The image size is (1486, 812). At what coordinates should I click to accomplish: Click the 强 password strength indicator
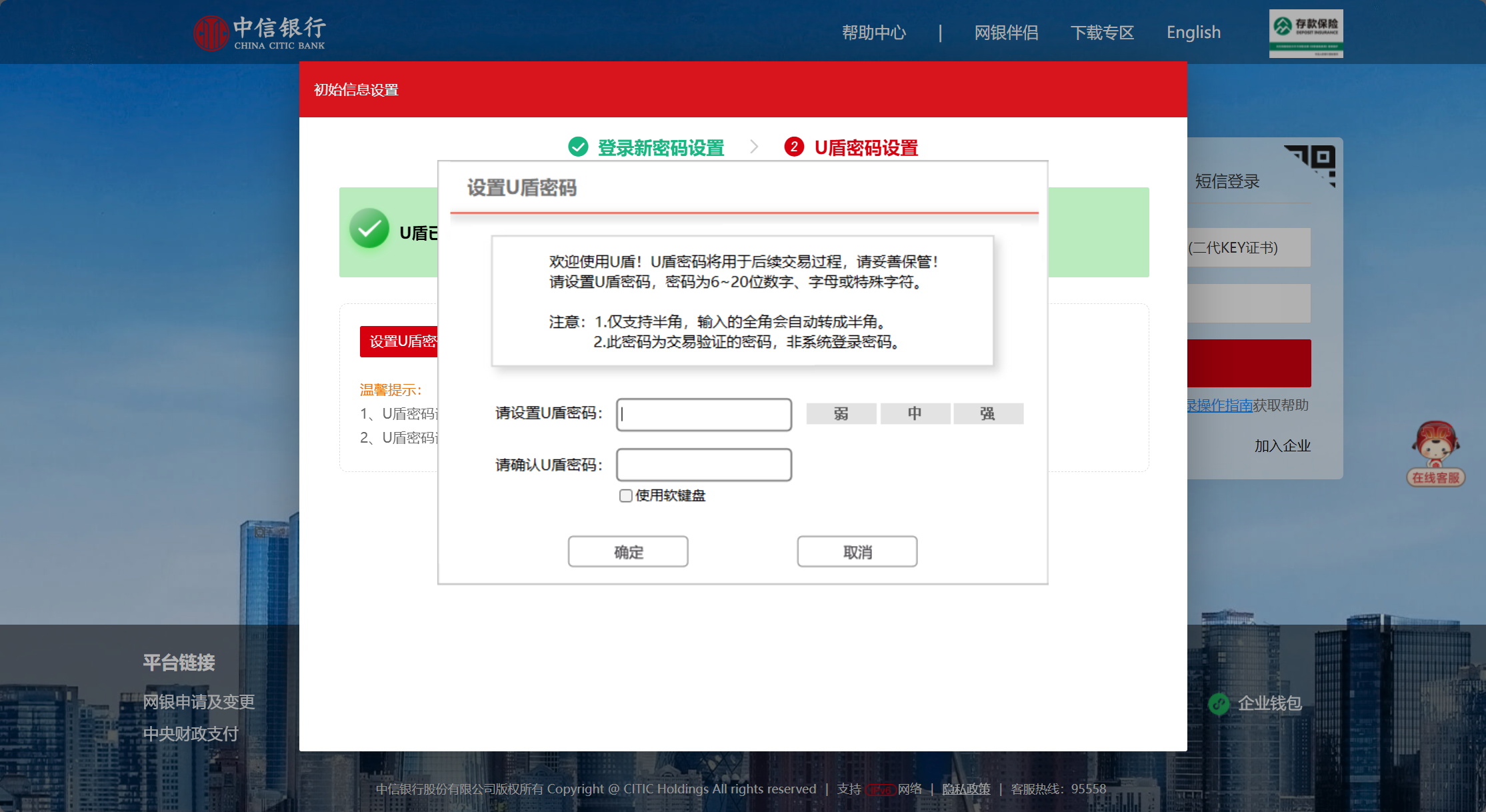click(987, 414)
